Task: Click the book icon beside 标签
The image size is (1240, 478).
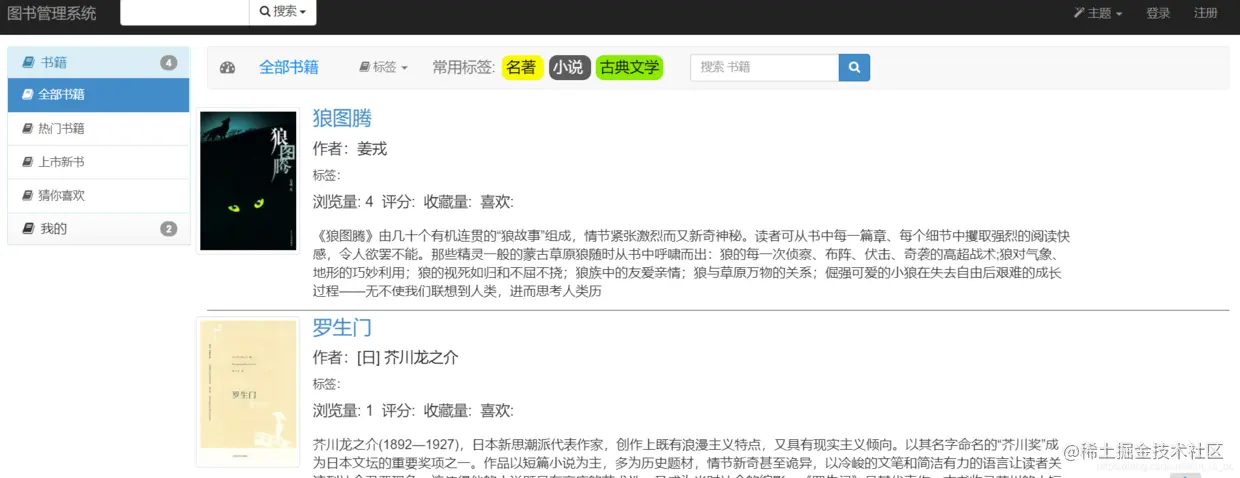Action: (x=364, y=68)
